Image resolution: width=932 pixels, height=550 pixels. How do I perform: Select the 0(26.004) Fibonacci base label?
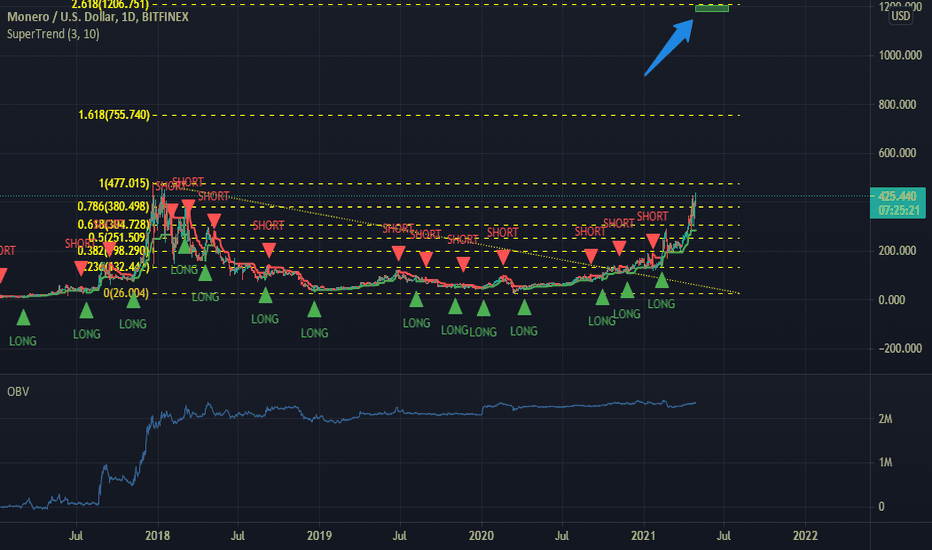point(126,293)
